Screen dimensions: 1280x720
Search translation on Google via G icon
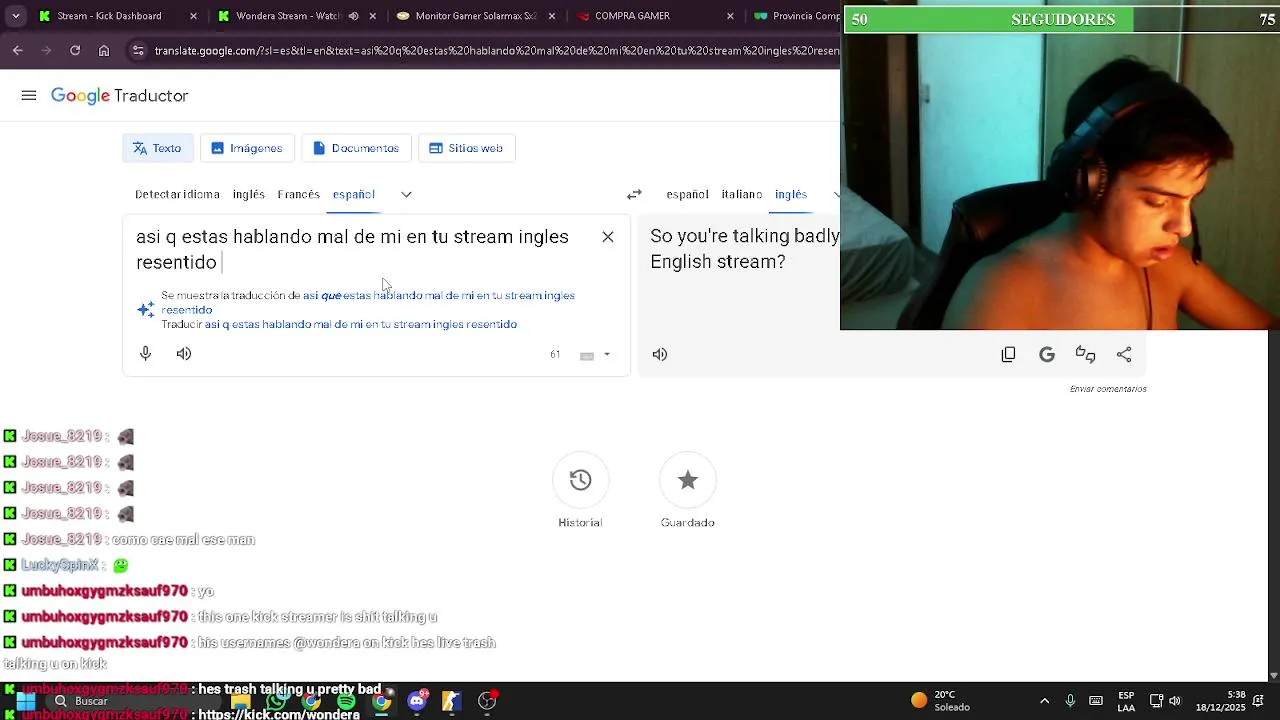tap(1047, 354)
